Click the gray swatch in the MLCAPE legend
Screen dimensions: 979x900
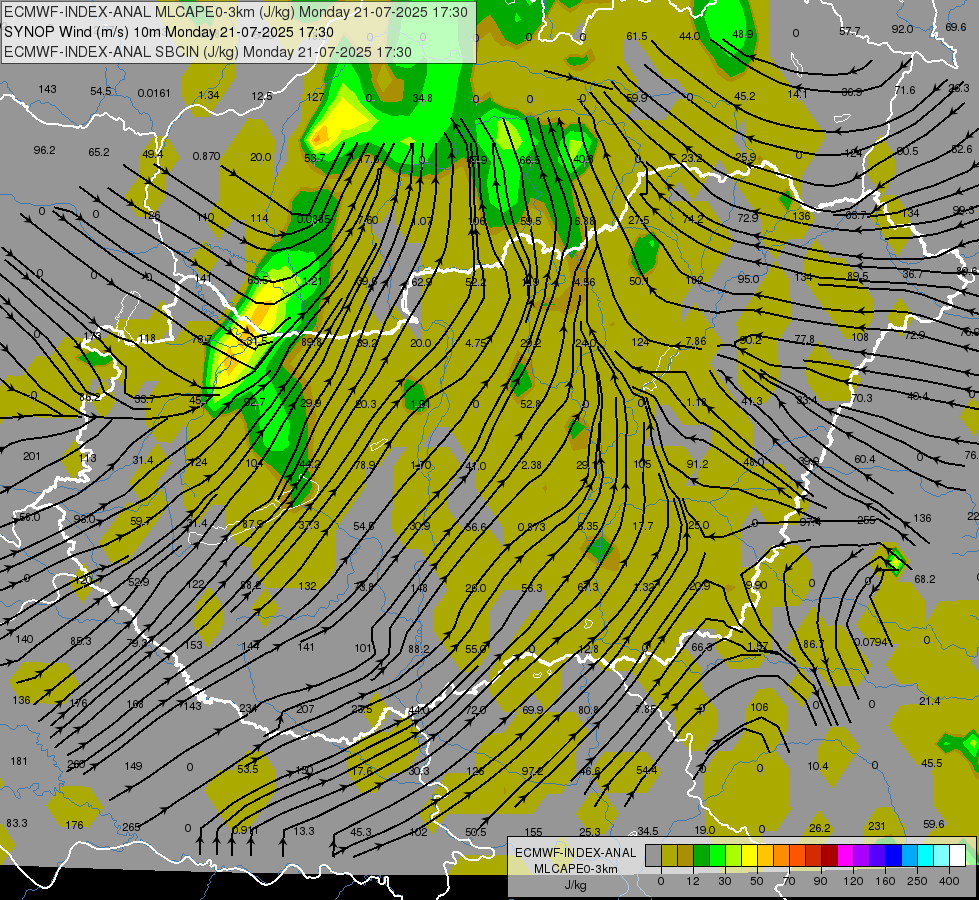(x=654, y=856)
